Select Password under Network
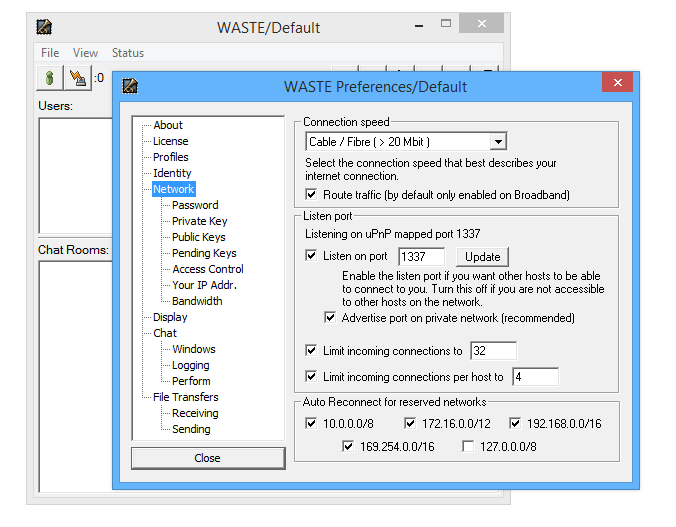The image size is (676, 527). 195,205
